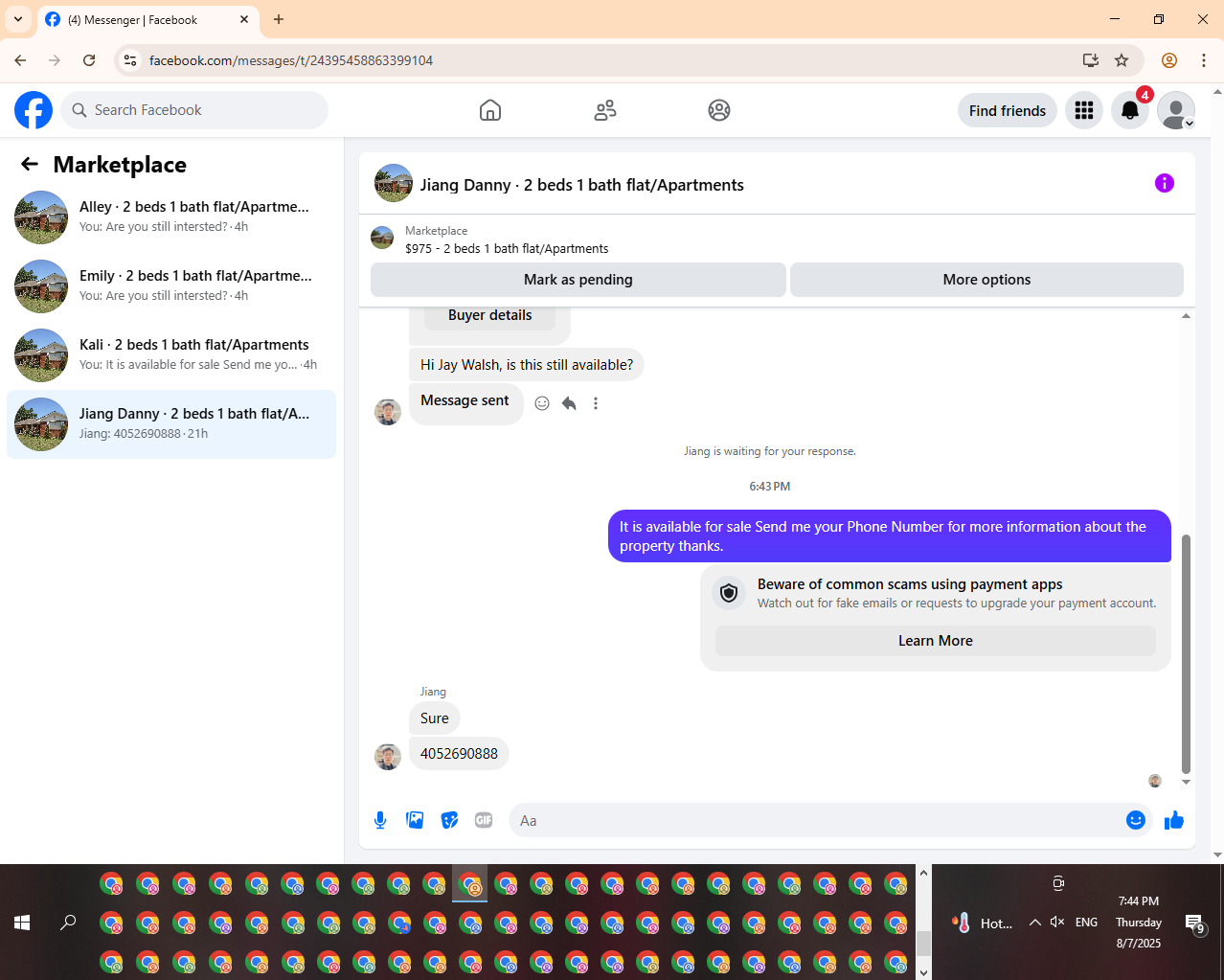The height and width of the screenshot is (980, 1224).
Task: Click the purple sent message about Phone Number
Action: (890, 536)
